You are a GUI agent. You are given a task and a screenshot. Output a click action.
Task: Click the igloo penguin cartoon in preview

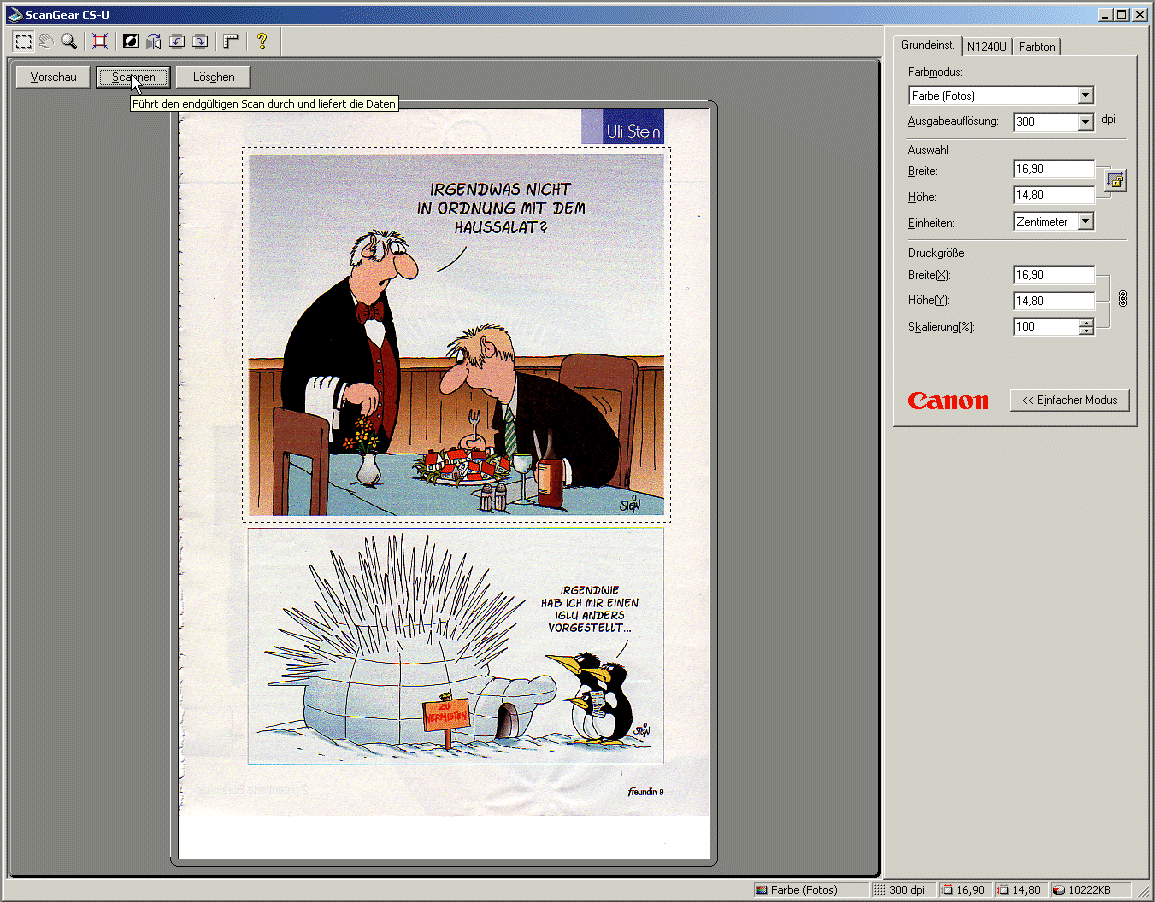coord(456,646)
